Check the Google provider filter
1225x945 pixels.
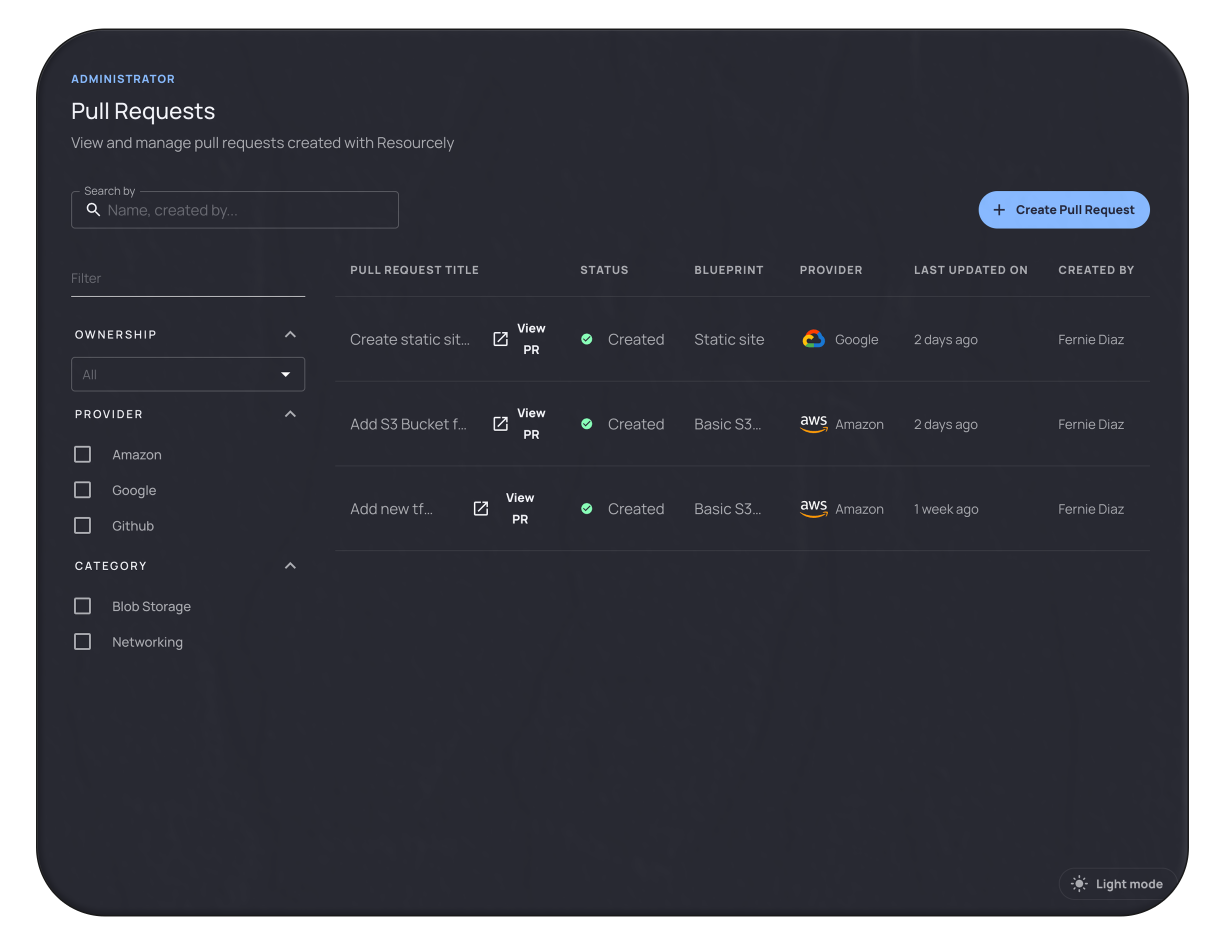[83, 490]
